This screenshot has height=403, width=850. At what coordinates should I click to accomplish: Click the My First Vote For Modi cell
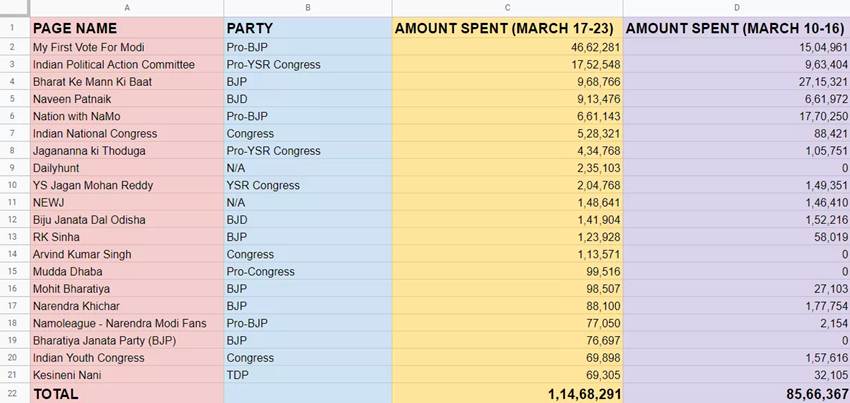click(126, 47)
